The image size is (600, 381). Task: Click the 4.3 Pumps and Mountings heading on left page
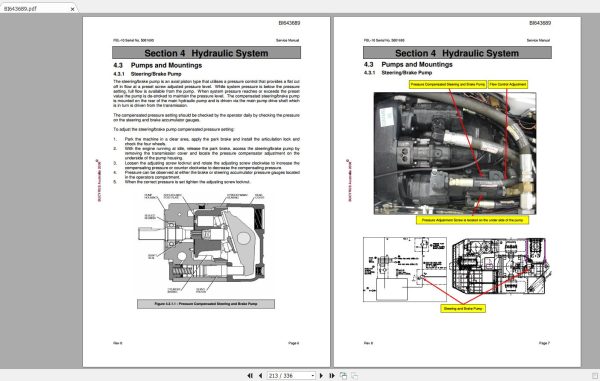pos(158,65)
